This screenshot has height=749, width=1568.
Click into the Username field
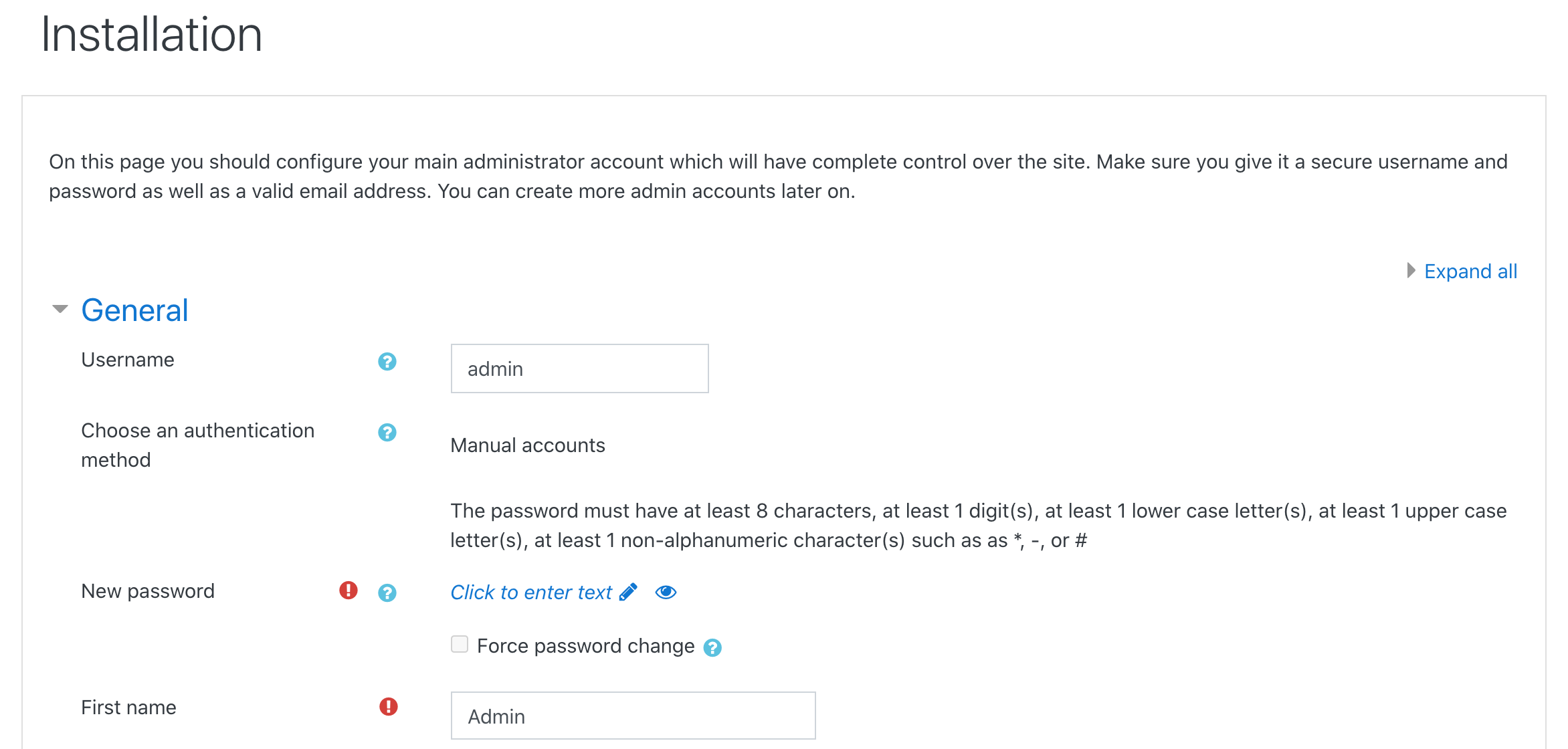pos(579,368)
